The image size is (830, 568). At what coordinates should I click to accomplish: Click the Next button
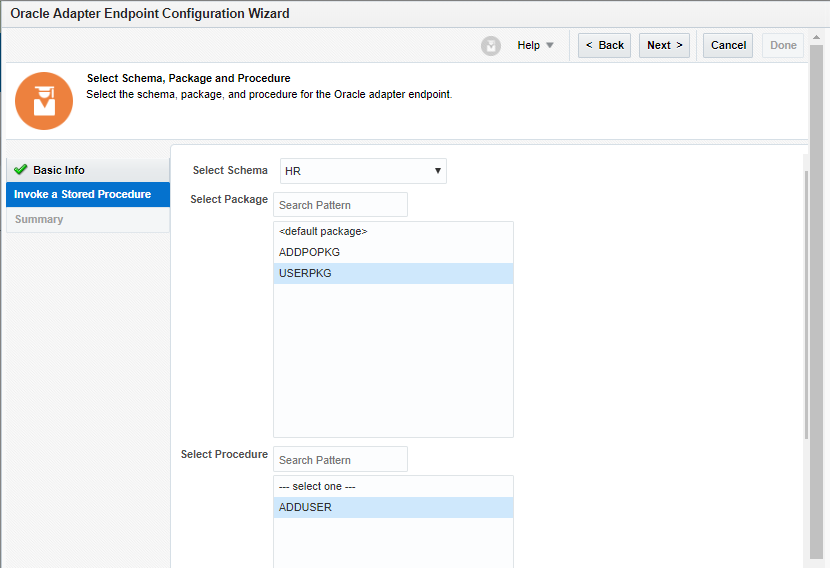tap(664, 46)
